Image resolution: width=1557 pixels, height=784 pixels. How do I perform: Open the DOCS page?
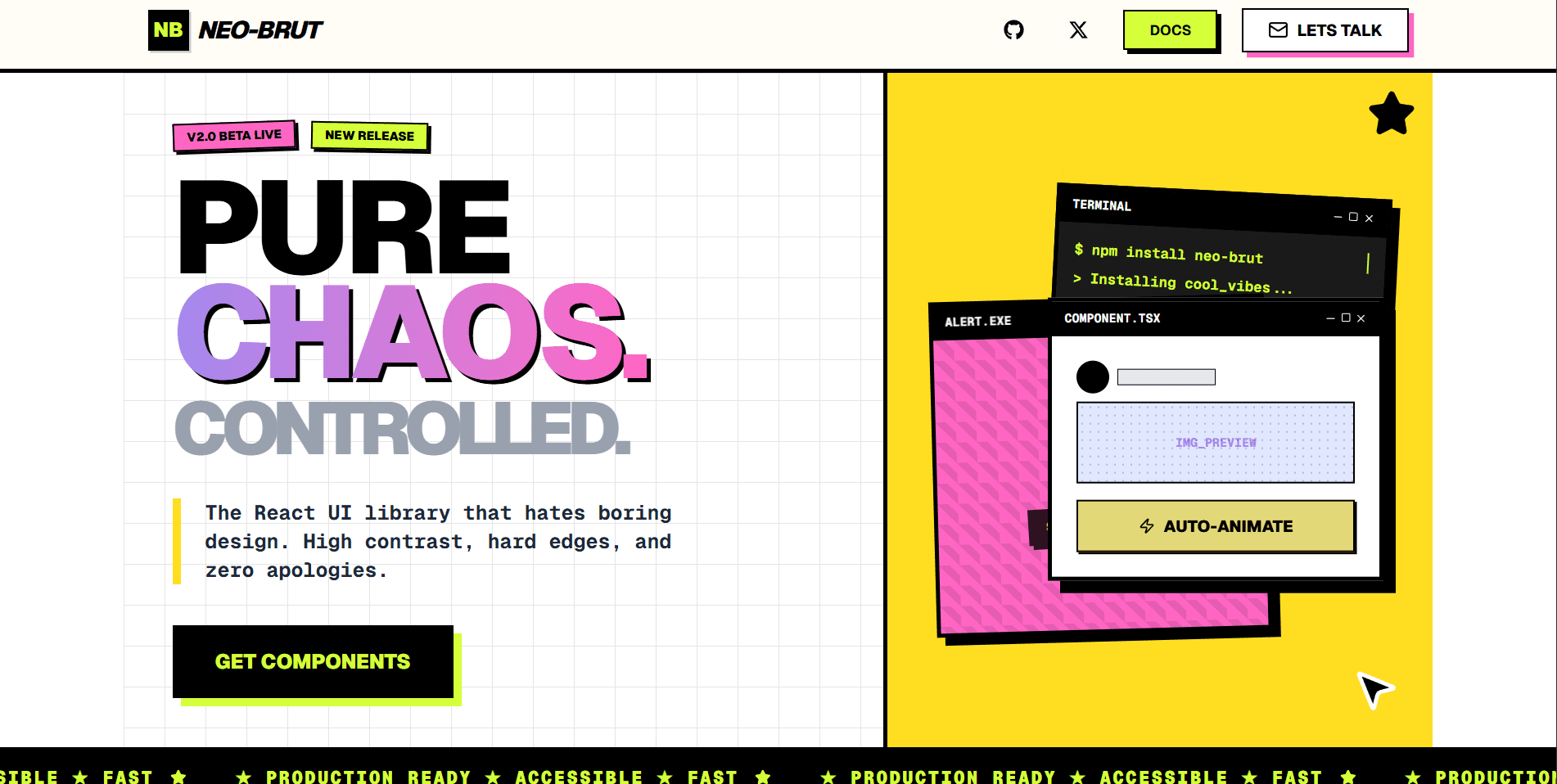point(1170,30)
